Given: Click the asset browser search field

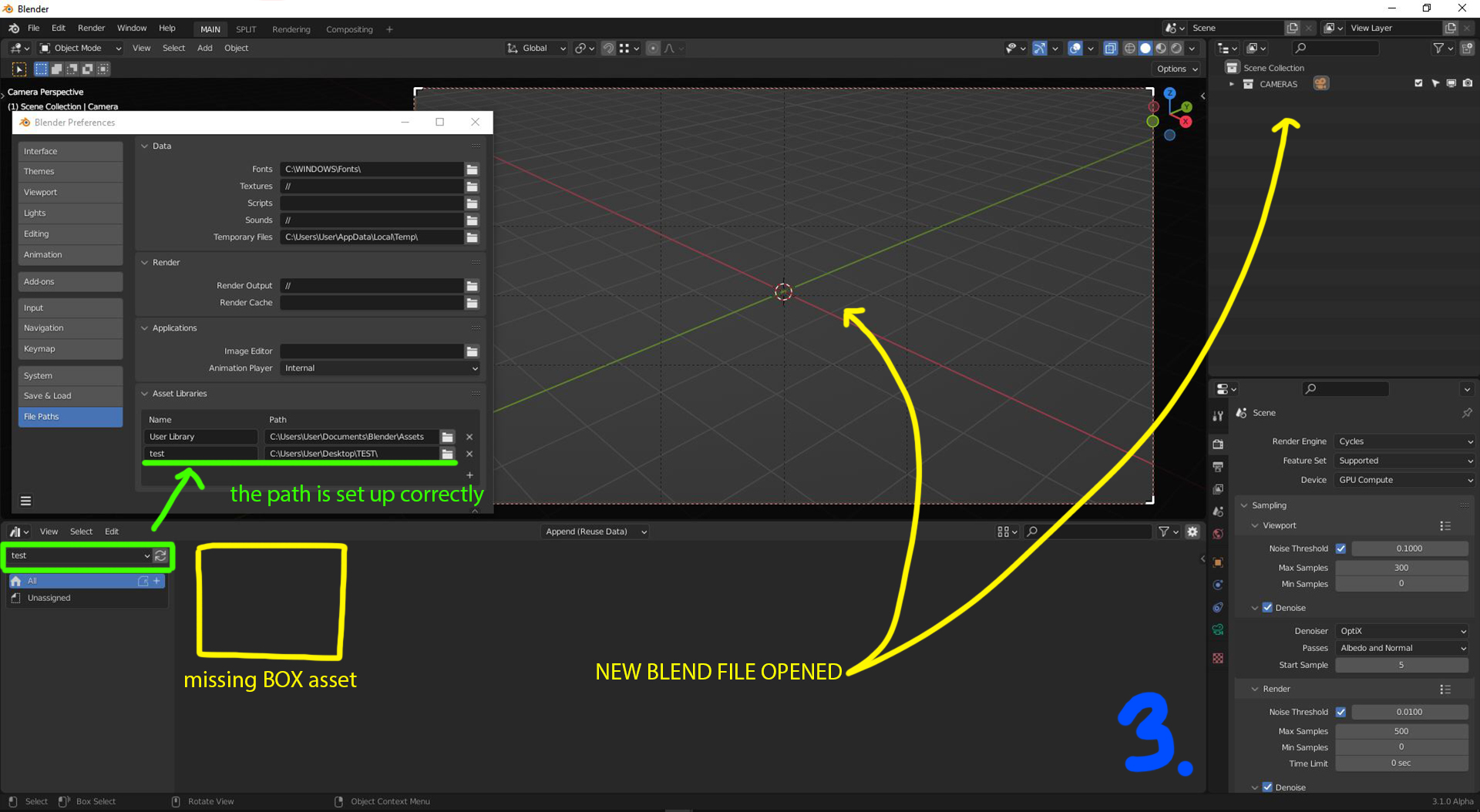Looking at the screenshot, I should pyautogui.click(x=1088, y=532).
